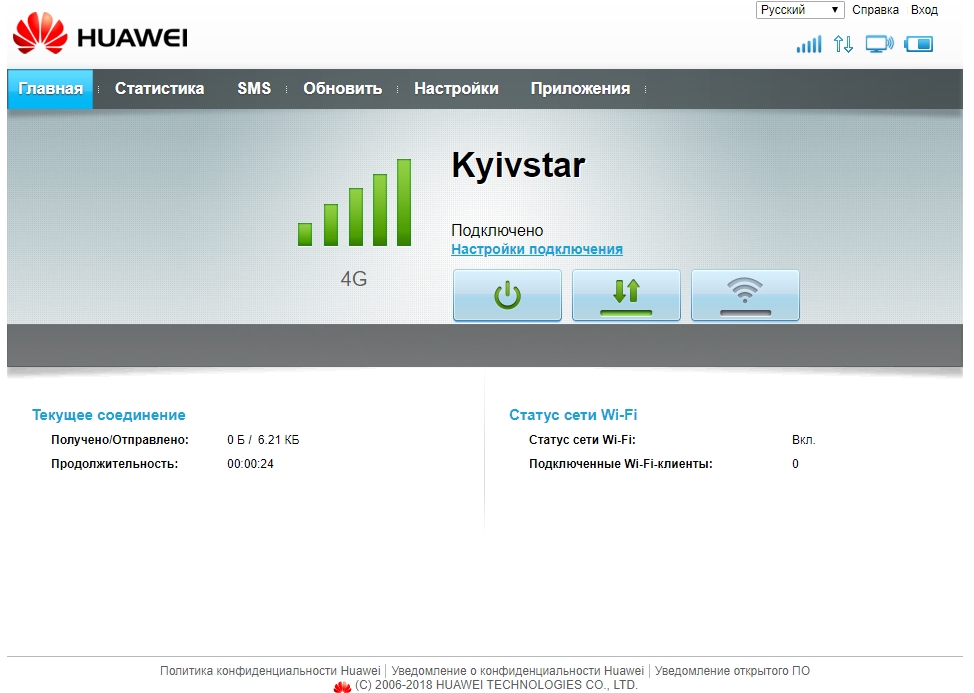This screenshot has height=693, width=974.
Task: Click the large green signal bars graphic
Action: [x=355, y=202]
